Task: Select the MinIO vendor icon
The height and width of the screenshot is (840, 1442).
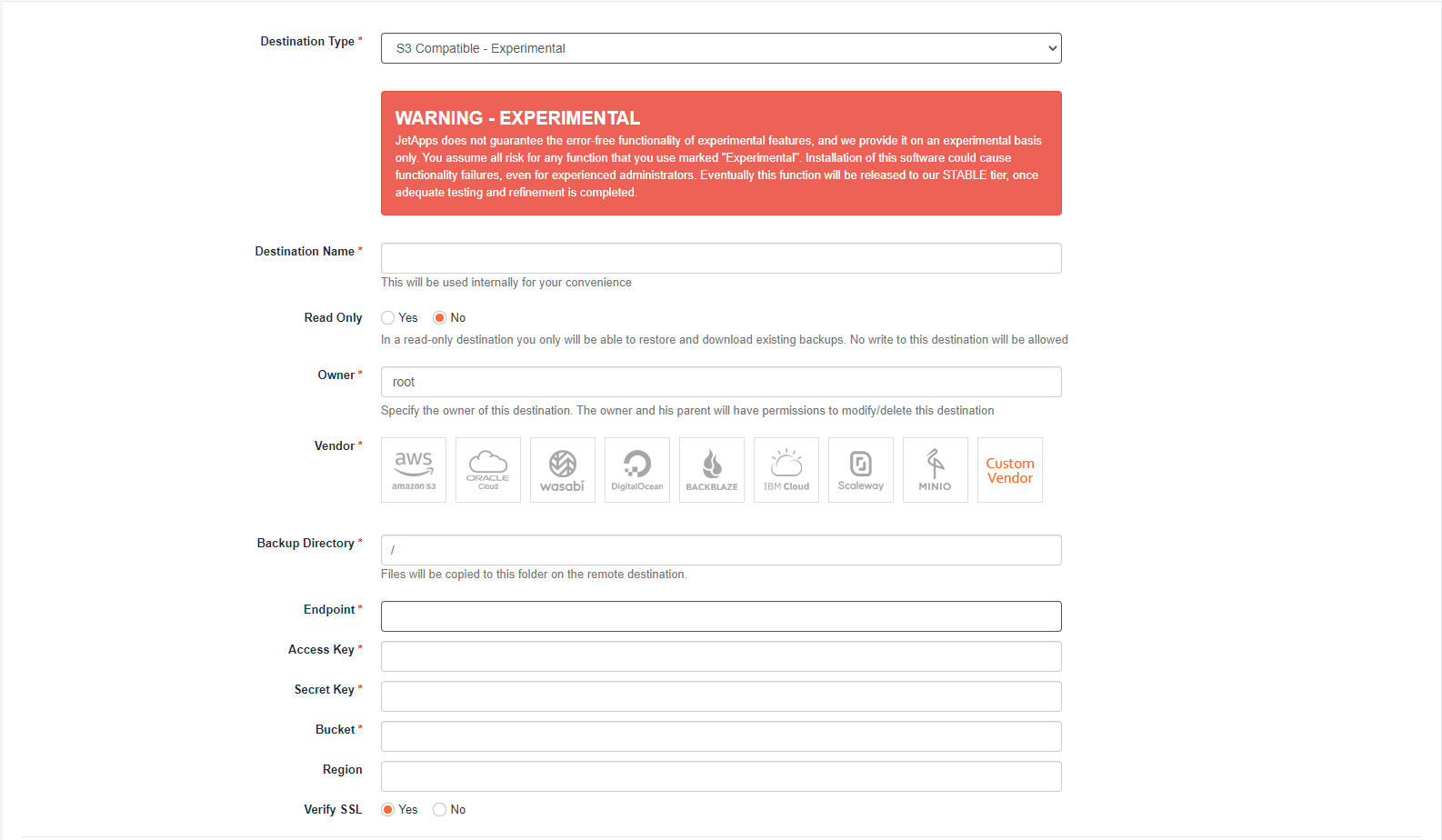Action: pyautogui.click(x=936, y=470)
